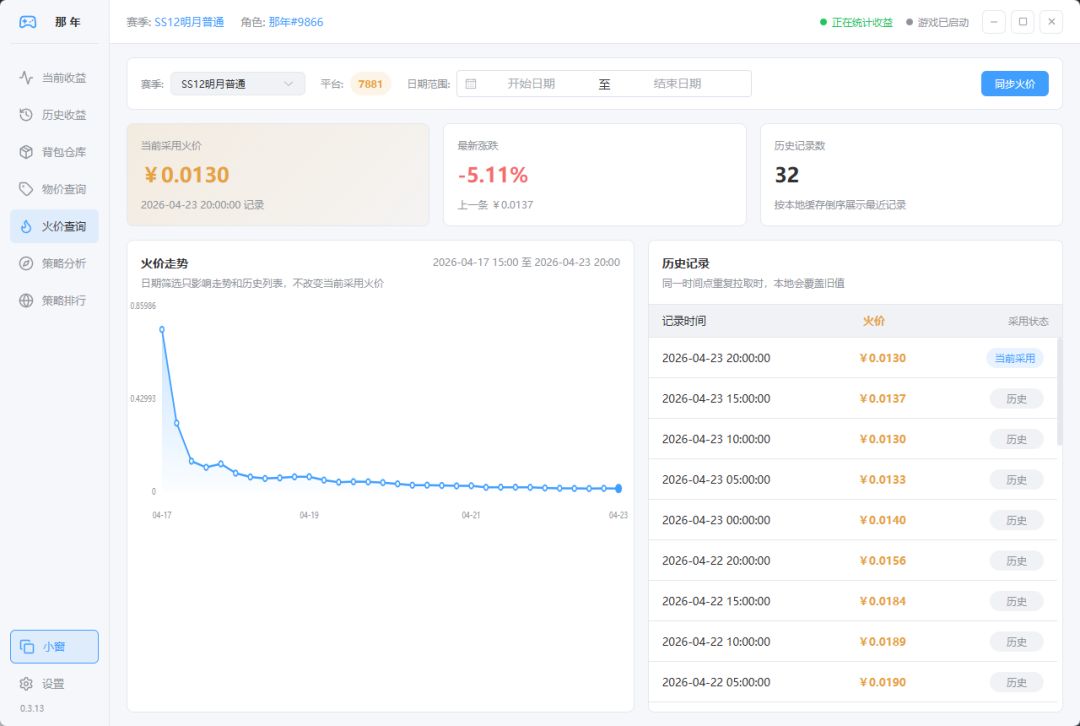The width and height of the screenshot is (1080, 726).
Task: Click price ¥0.0137 in history table
Action: pos(882,399)
